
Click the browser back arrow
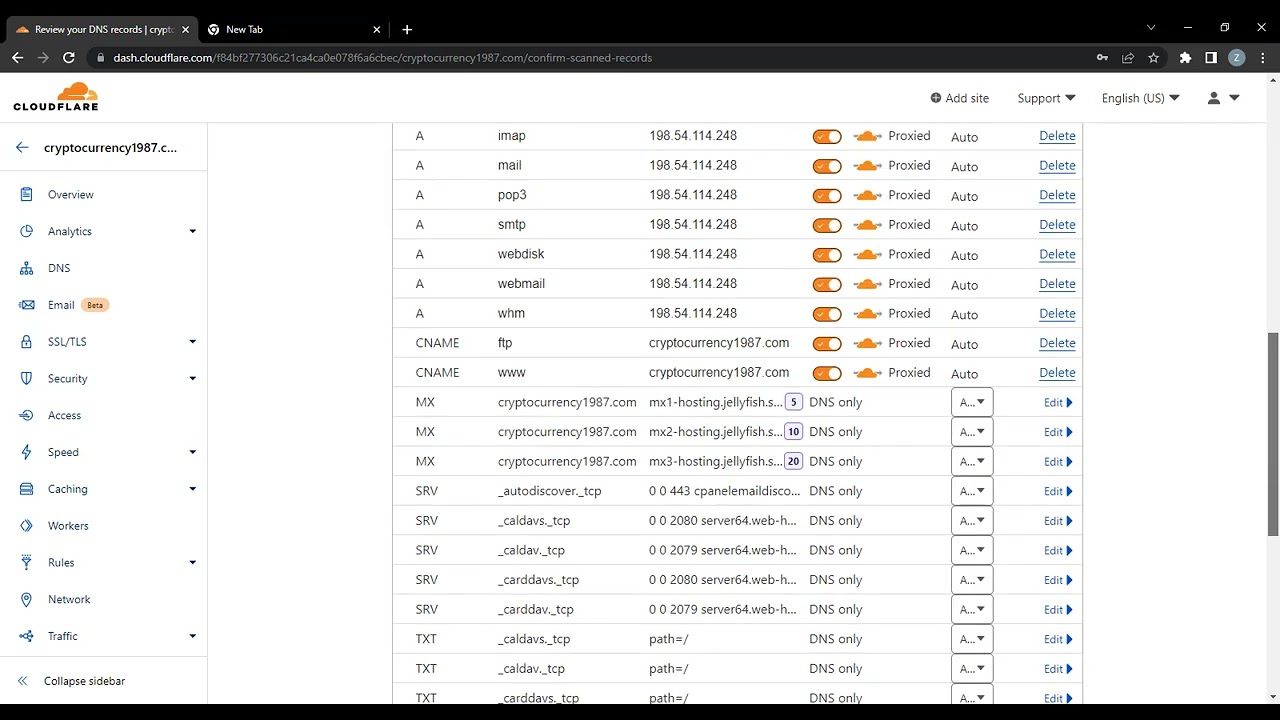(x=17, y=58)
